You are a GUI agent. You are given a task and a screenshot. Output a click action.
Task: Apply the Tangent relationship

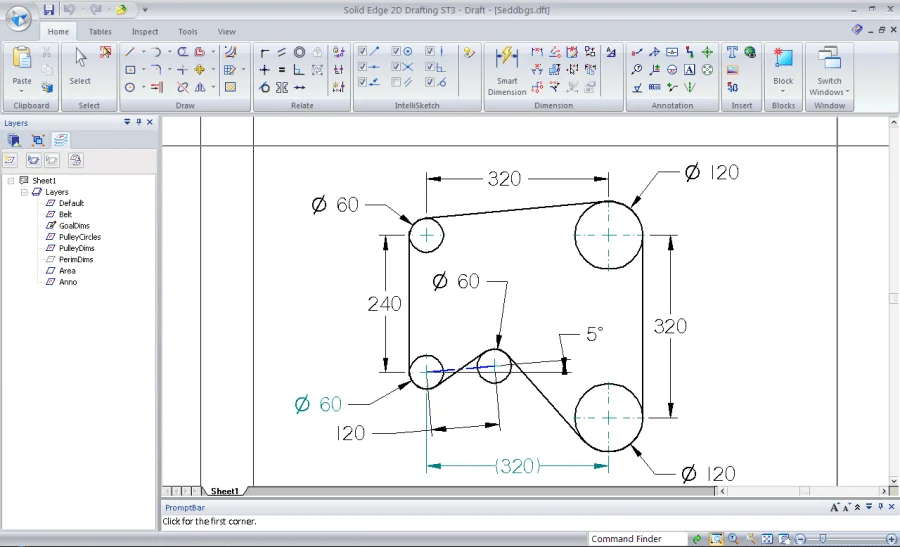(x=265, y=87)
